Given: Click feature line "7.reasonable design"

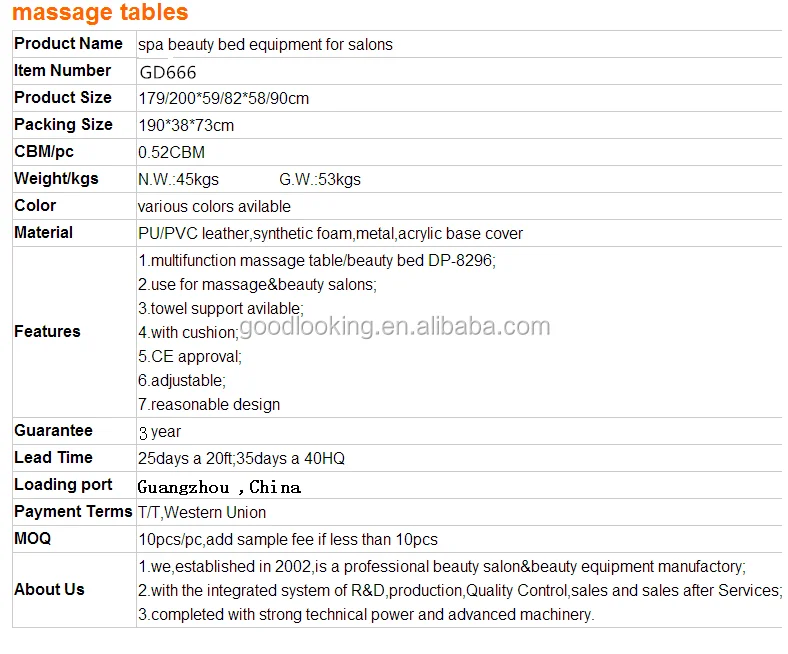Looking at the screenshot, I should point(209,405).
